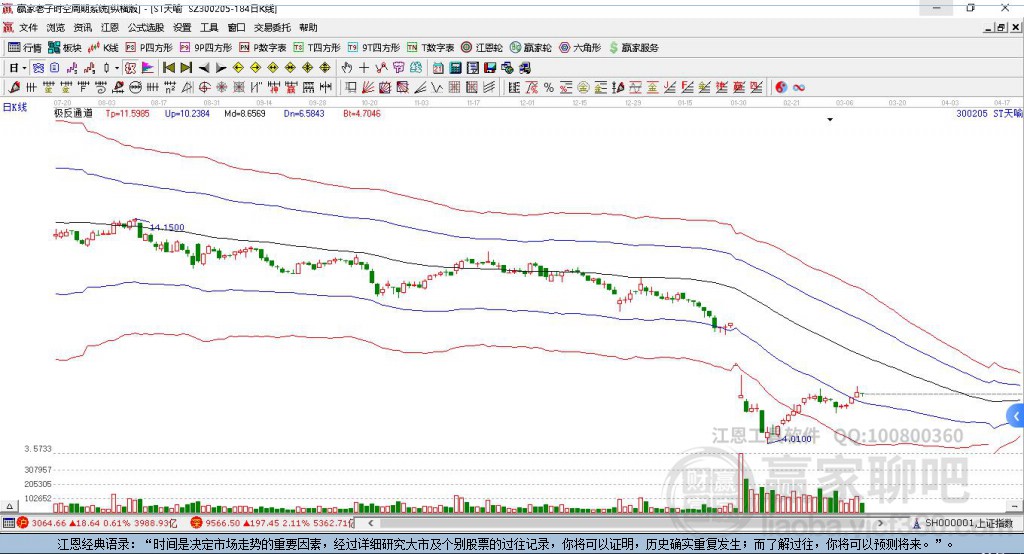Jump to first bar with skip-start arrow
The height and width of the screenshot is (554, 1024).
(168, 68)
